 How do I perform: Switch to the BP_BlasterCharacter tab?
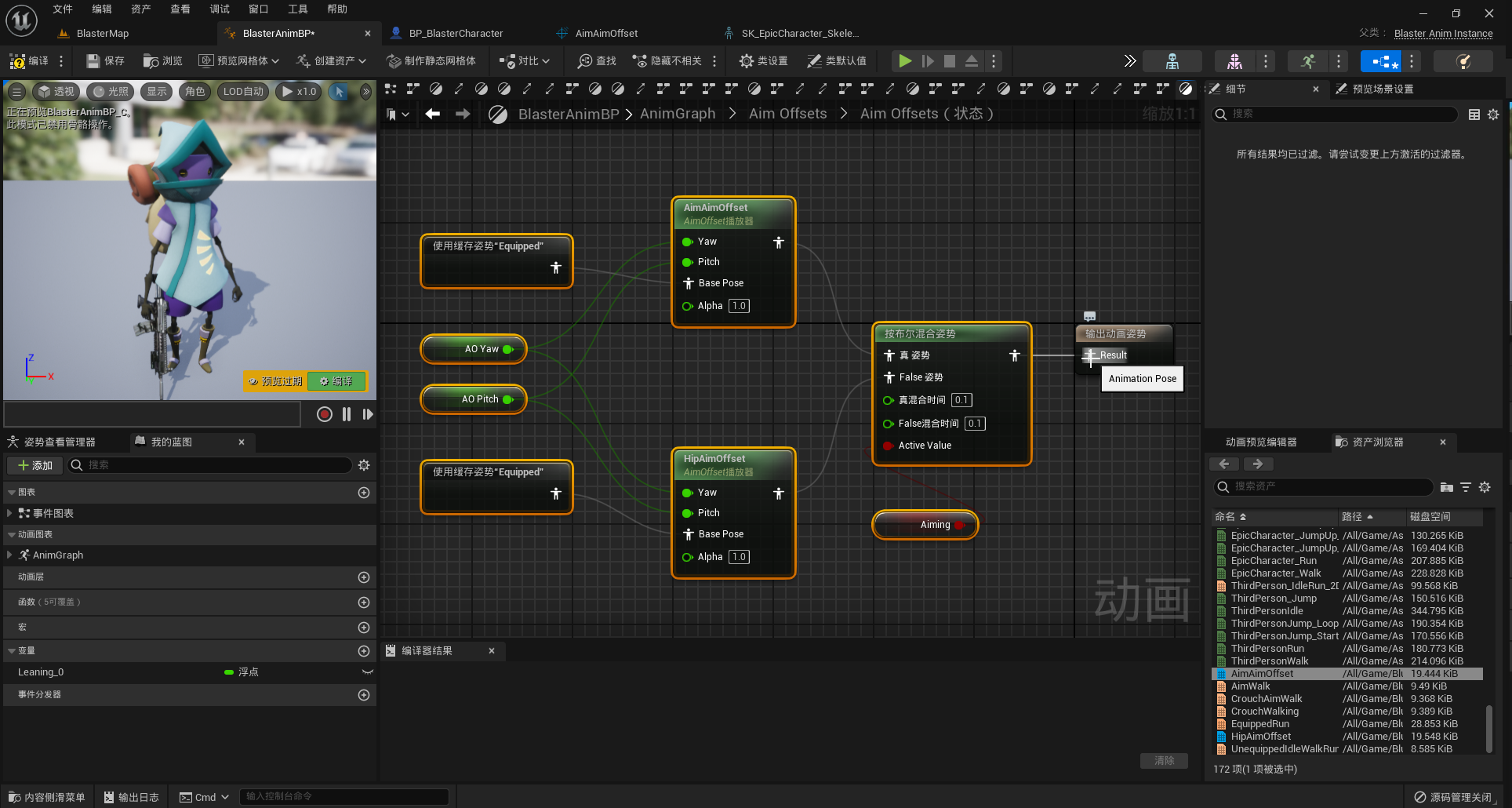[x=456, y=34]
